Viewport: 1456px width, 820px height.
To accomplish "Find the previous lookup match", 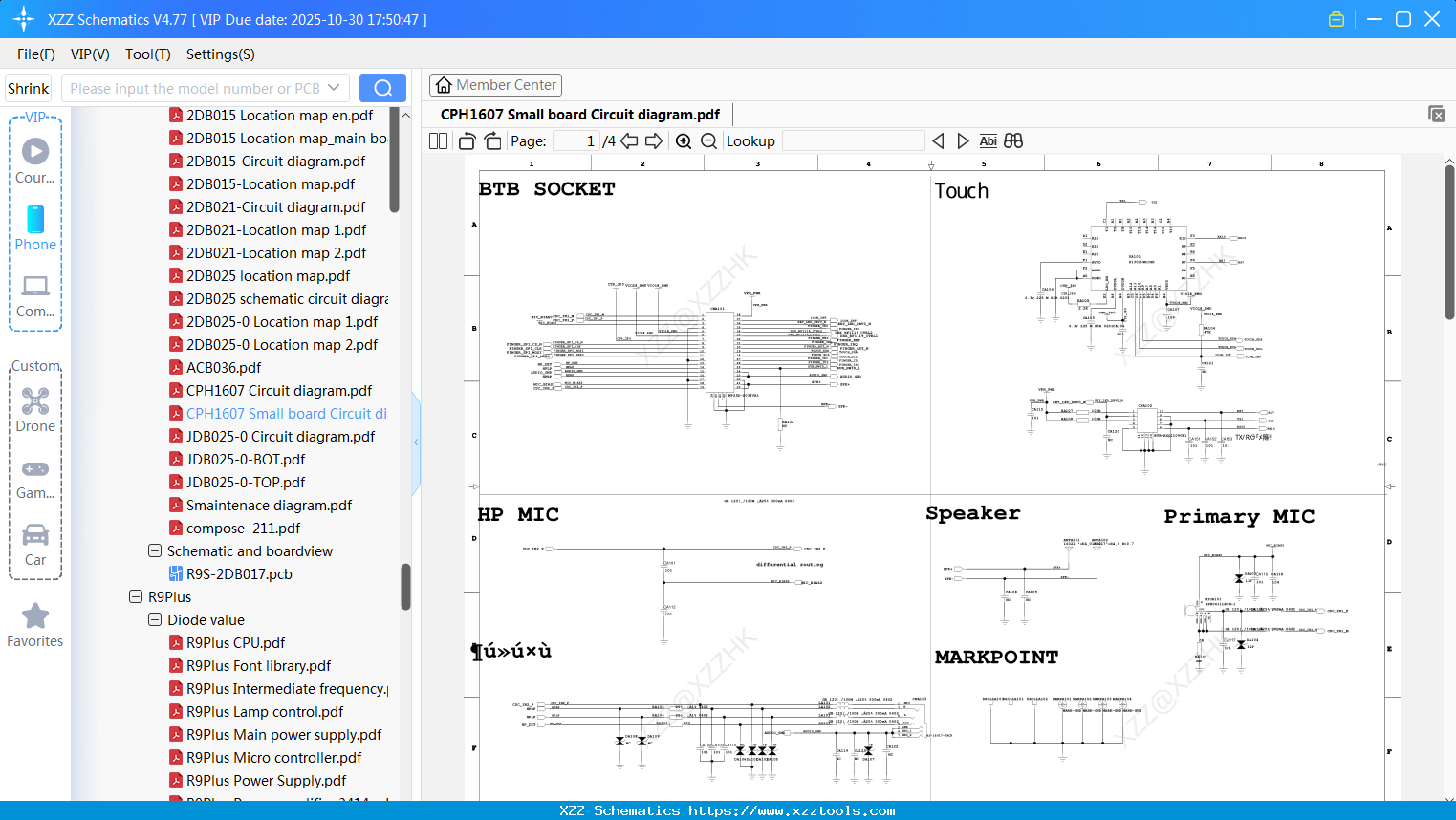I will pyautogui.click(x=938, y=141).
